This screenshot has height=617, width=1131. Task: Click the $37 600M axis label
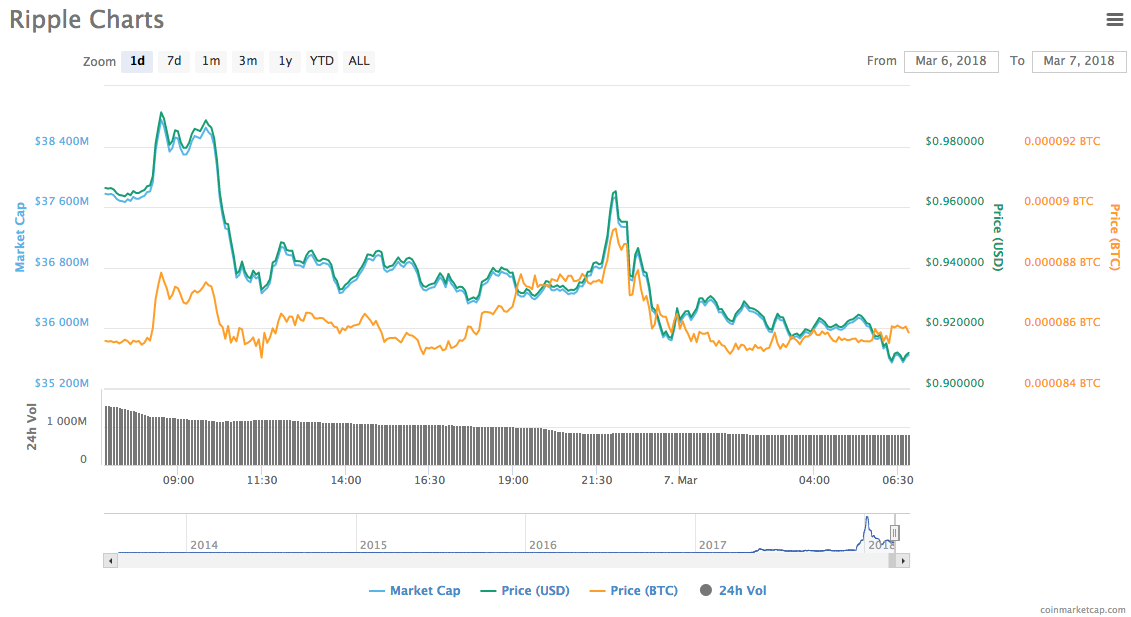[62, 201]
